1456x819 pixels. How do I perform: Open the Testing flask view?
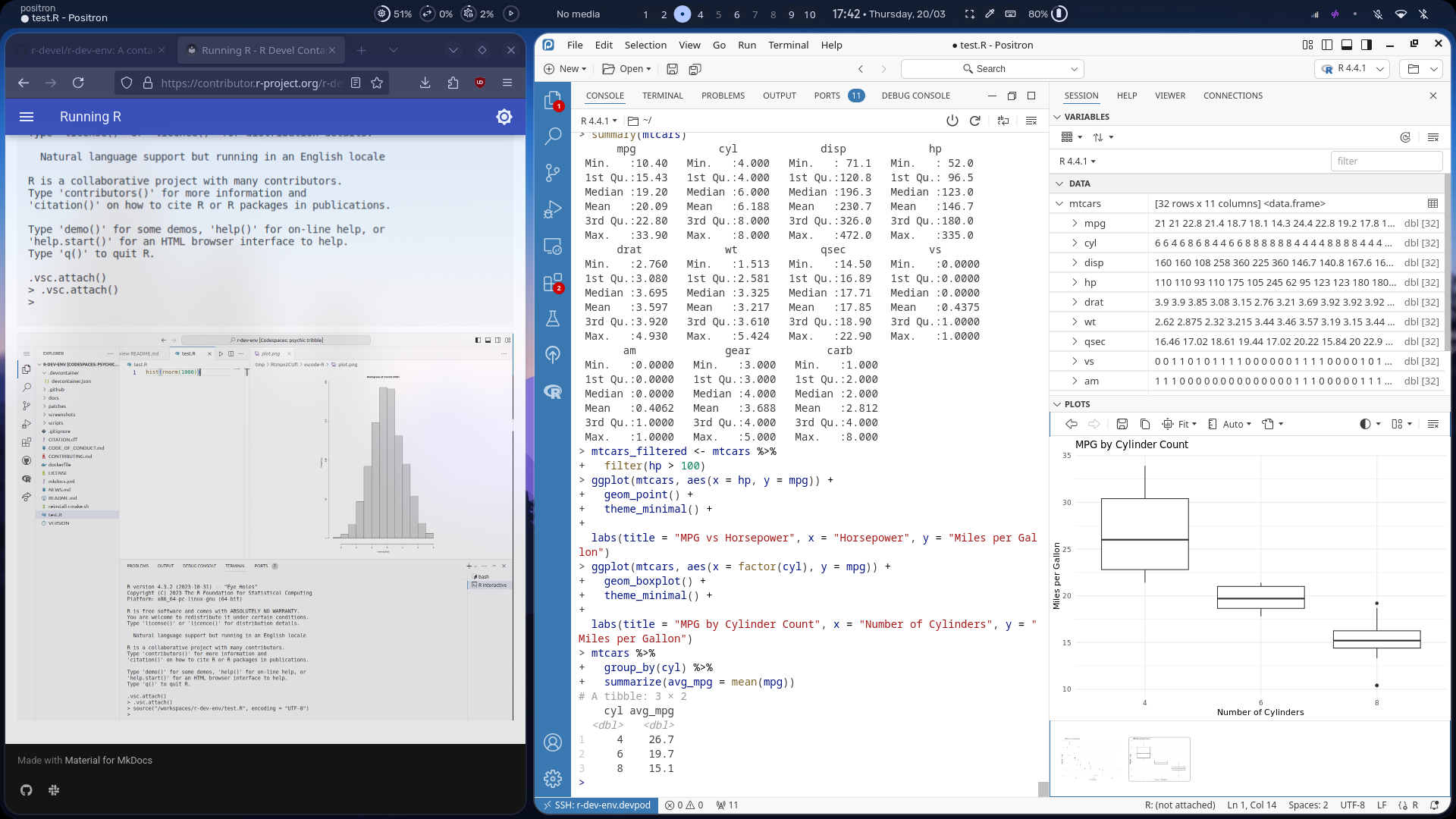coord(553,318)
